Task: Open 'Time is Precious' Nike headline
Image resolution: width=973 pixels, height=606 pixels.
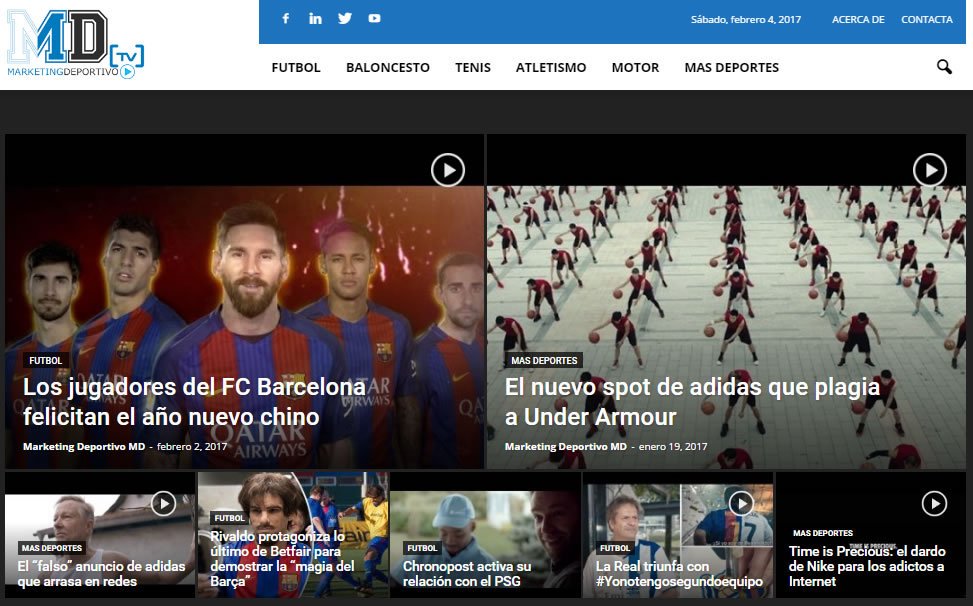Action: tap(867, 566)
